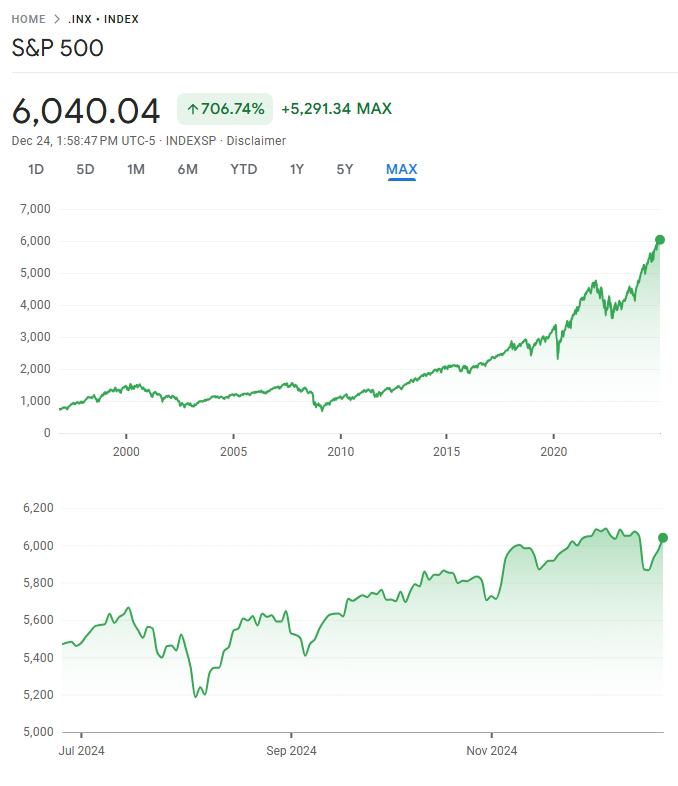Click the S&P 500 title heading
The image size is (678, 786).
58,48
